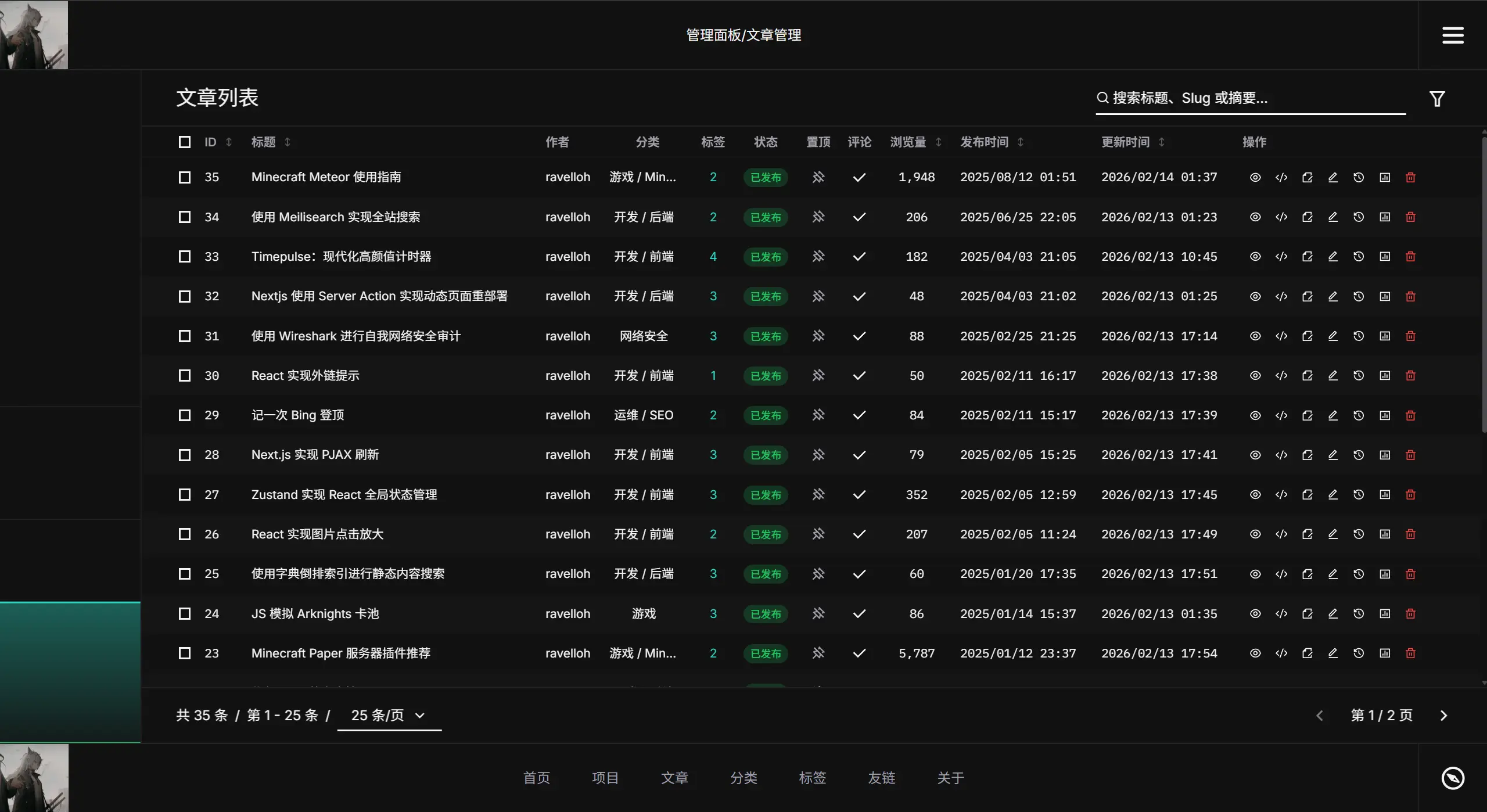Click the page-edit icon for article 29
Image resolution: width=1487 pixels, height=812 pixels.
[1307, 415]
